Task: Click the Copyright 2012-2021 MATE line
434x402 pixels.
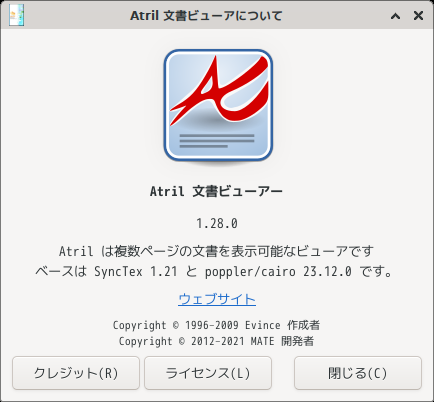Action: [x=216, y=341]
